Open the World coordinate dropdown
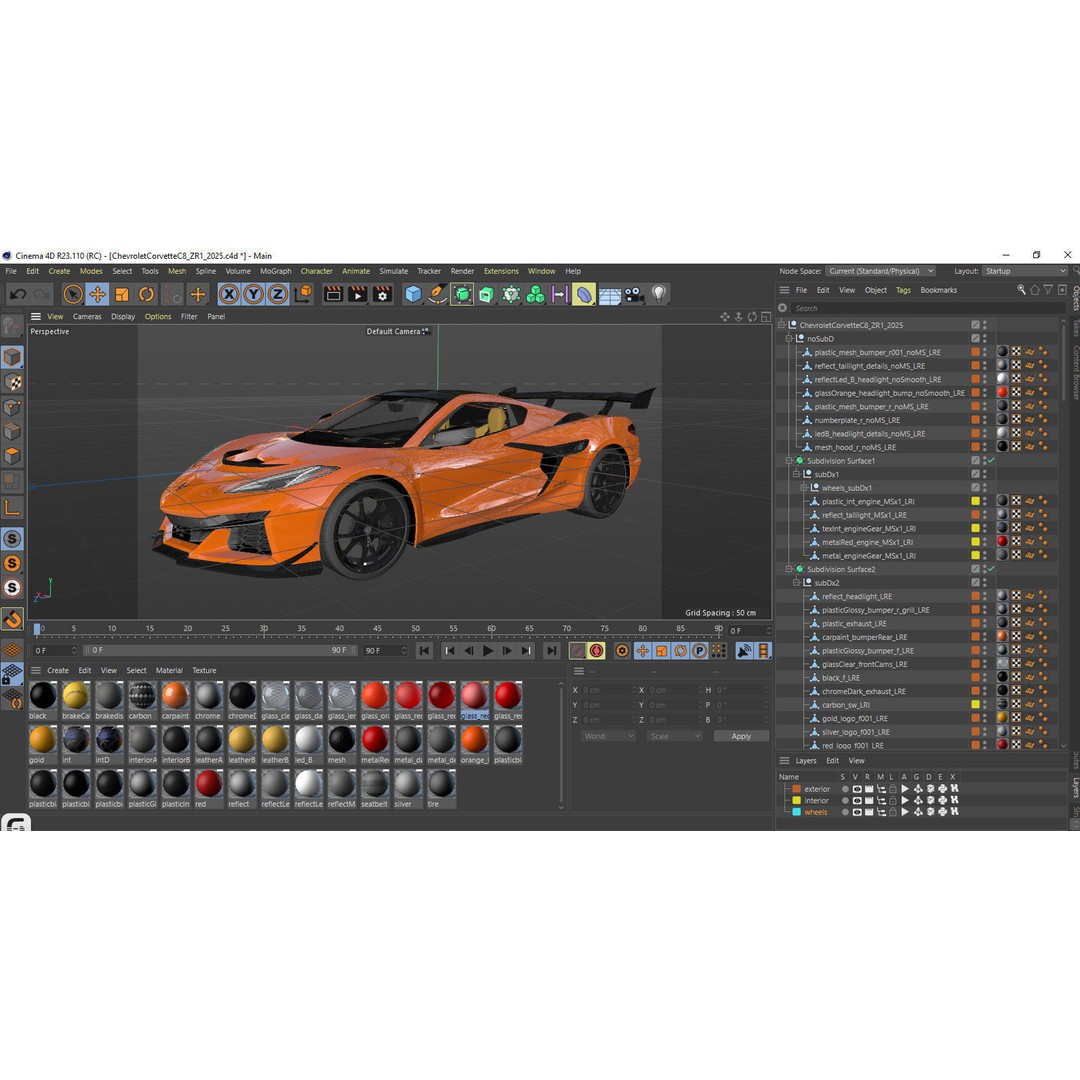 608,736
